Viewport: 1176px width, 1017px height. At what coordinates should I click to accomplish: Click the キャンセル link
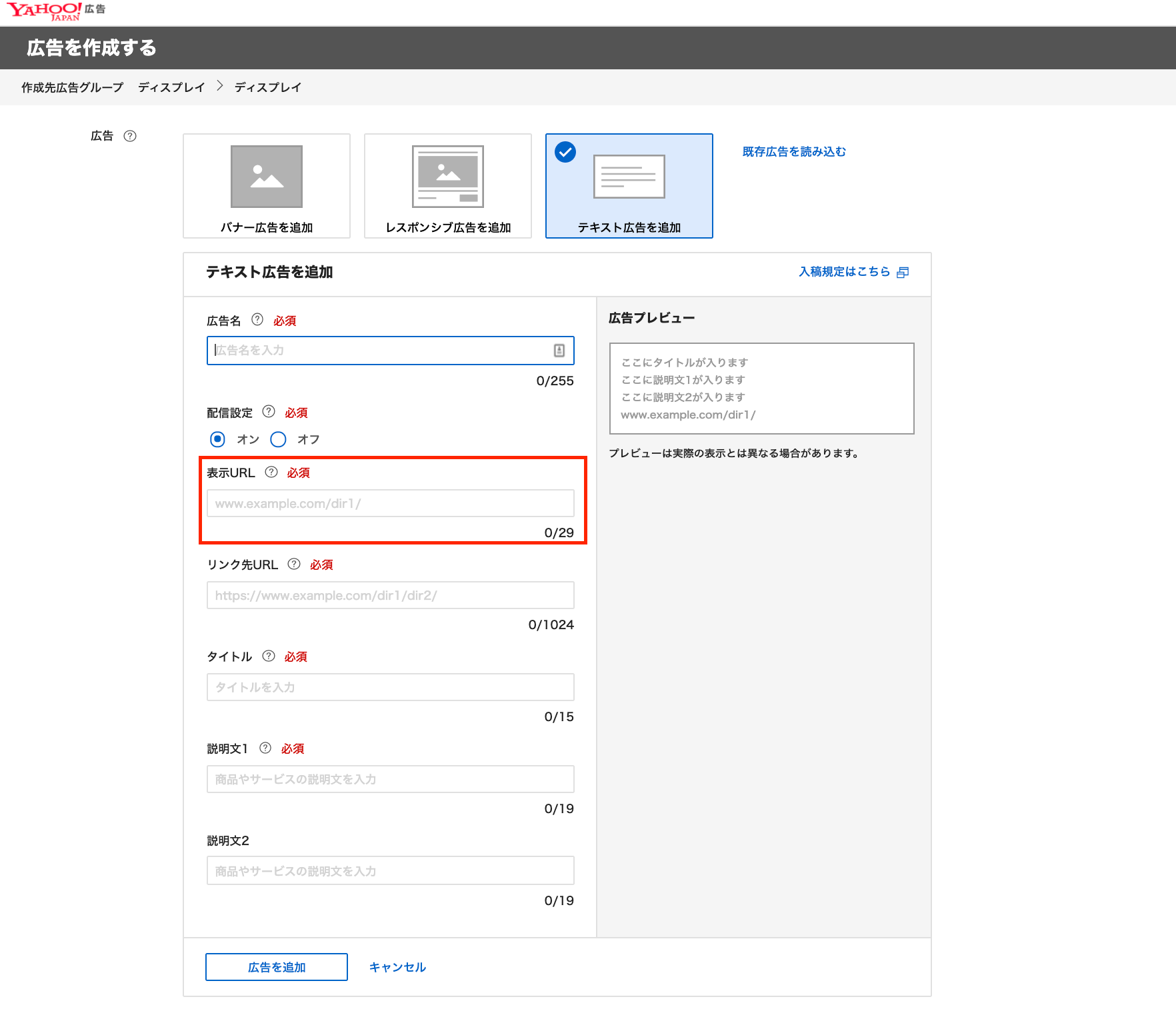click(397, 967)
